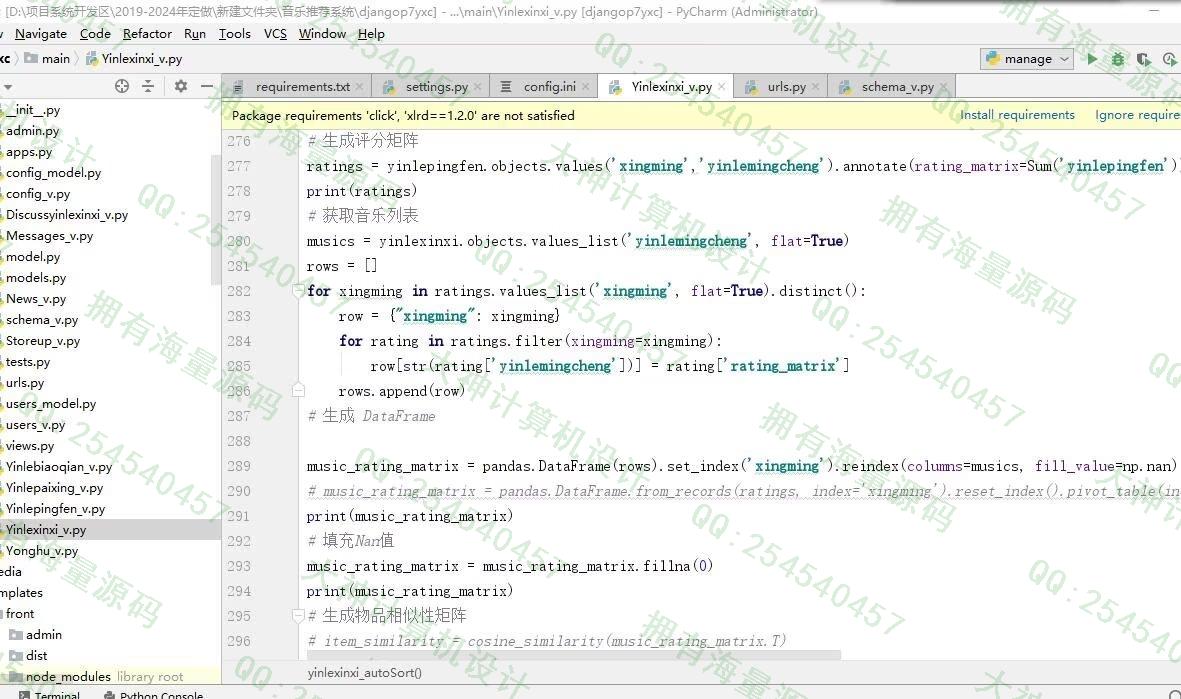
Task: Click yinlexinxi_autoSort() breadcrumb below editor
Action: [x=365, y=673]
